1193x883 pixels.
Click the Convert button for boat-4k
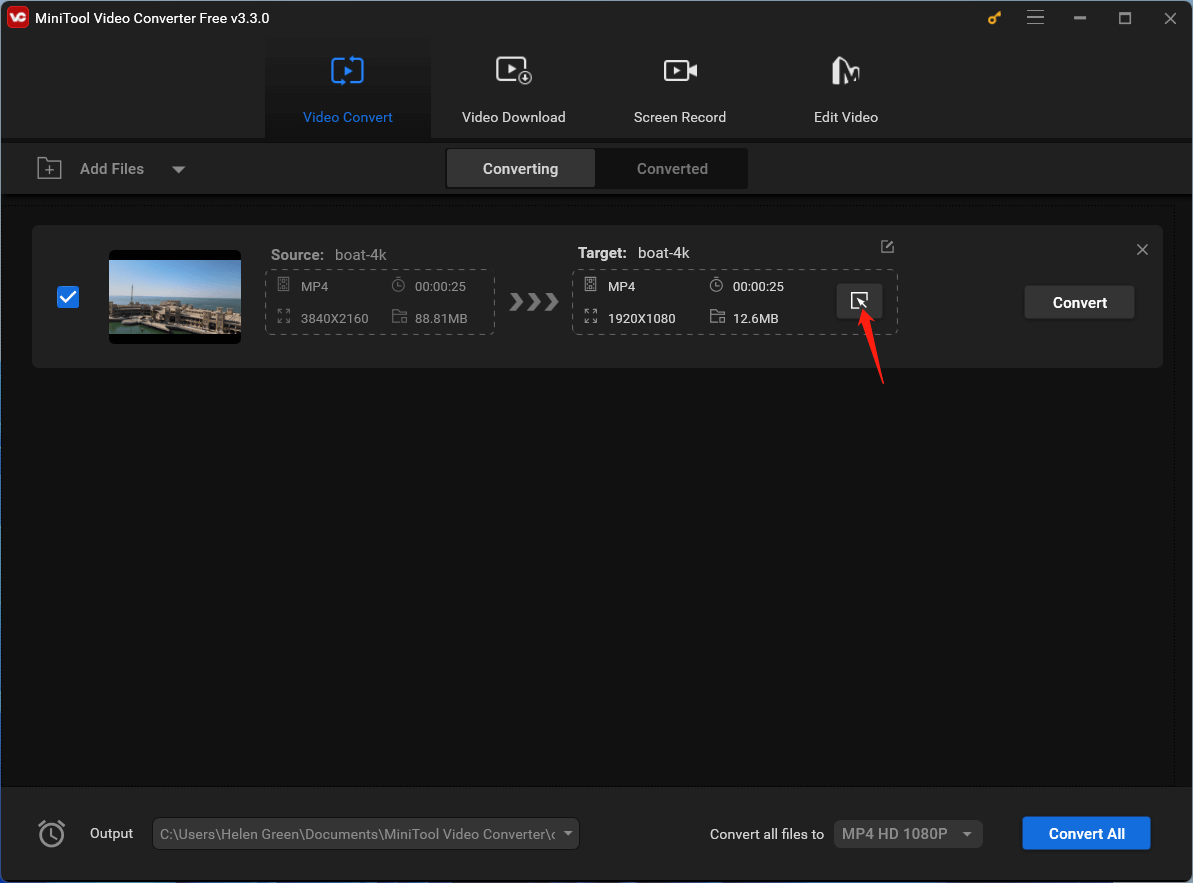click(1079, 303)
